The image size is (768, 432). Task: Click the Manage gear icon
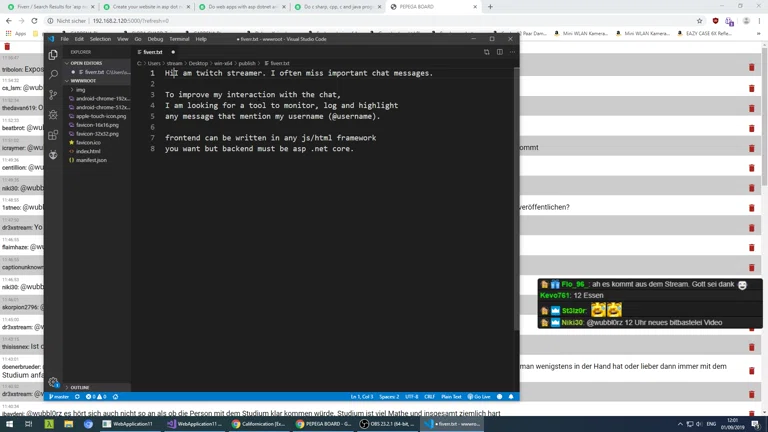pyautogui.click(x=53, y=382)
